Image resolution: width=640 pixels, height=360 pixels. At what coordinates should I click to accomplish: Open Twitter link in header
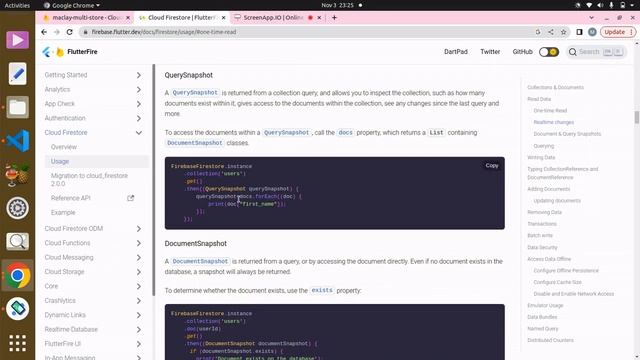pyautogui.click(x=490, y=52)
